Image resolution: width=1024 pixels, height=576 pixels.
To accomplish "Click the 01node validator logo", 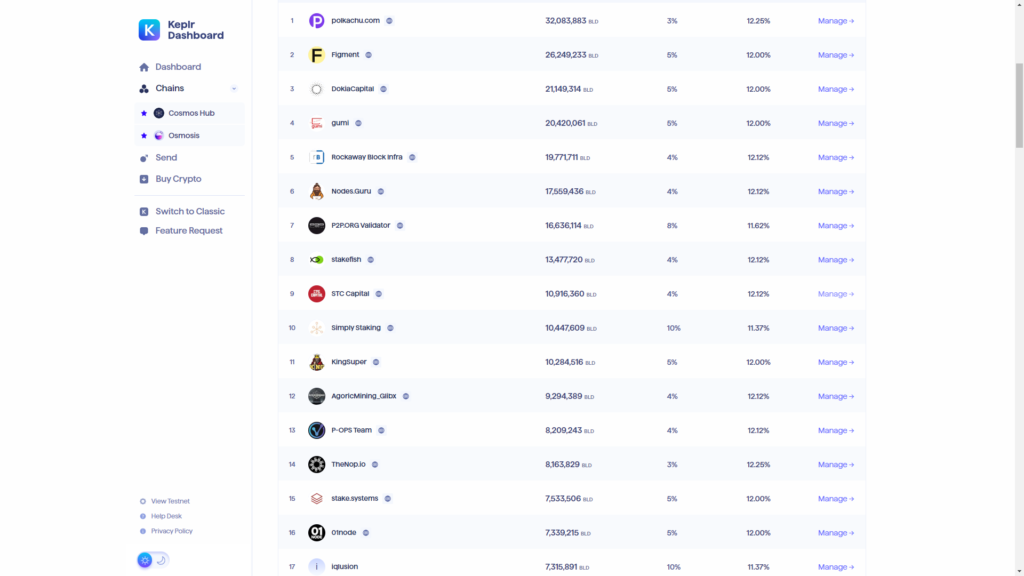I will 316,533.
